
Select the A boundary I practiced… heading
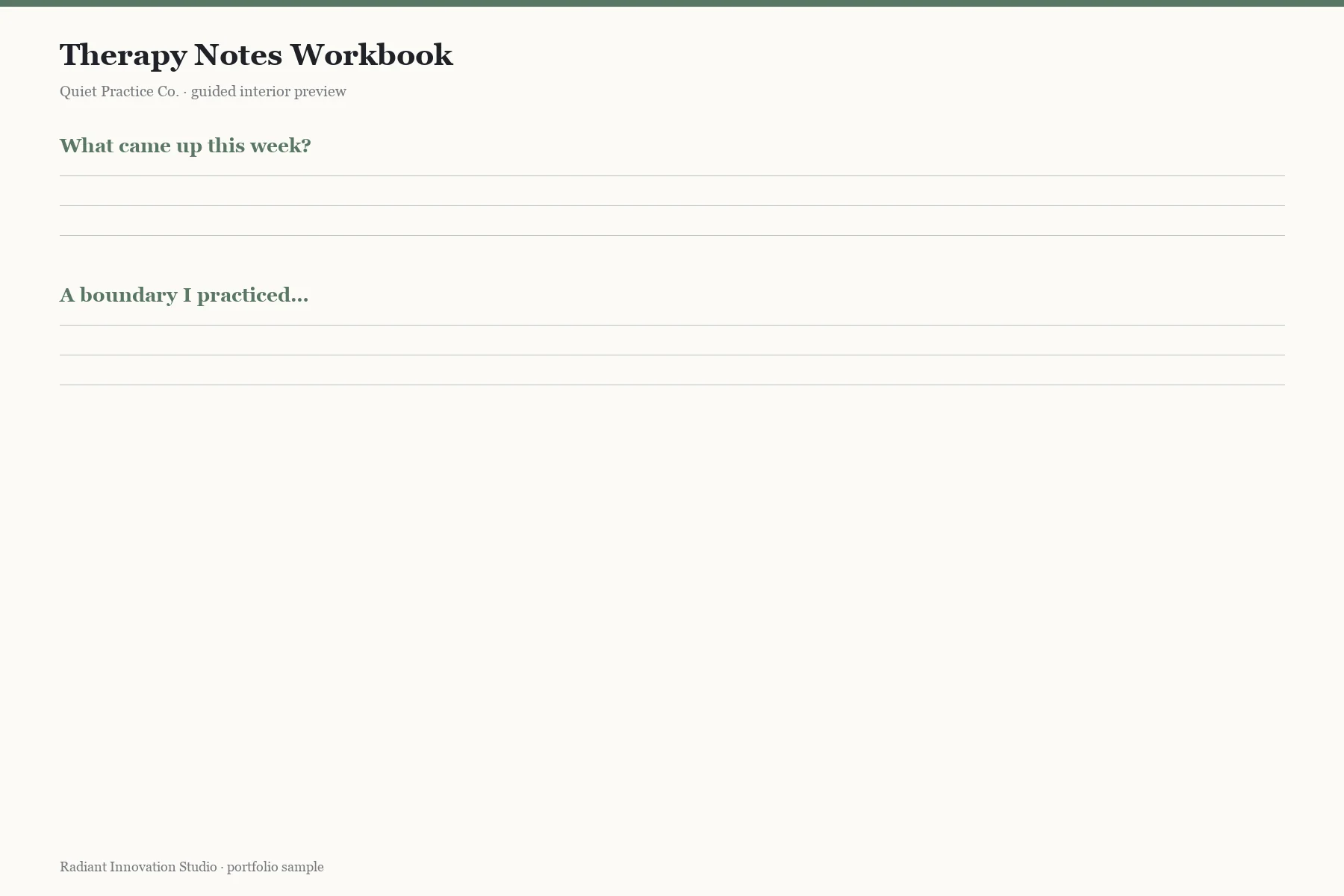[x=184, y=295]
